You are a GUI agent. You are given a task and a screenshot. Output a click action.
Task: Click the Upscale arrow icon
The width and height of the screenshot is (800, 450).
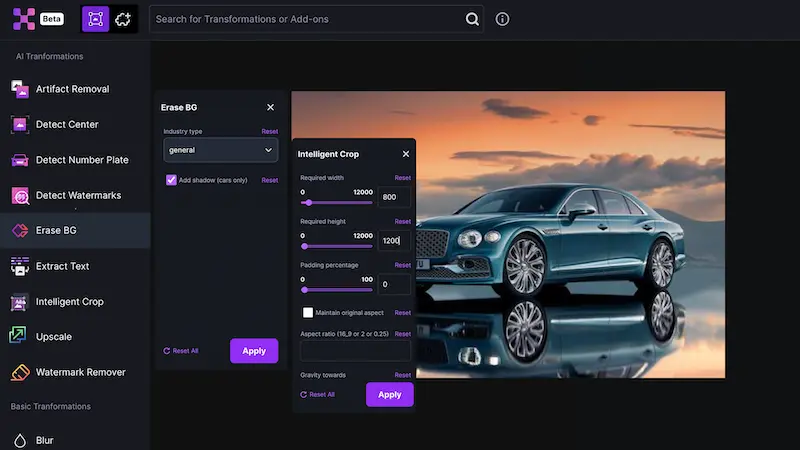(x=18, y=335)
